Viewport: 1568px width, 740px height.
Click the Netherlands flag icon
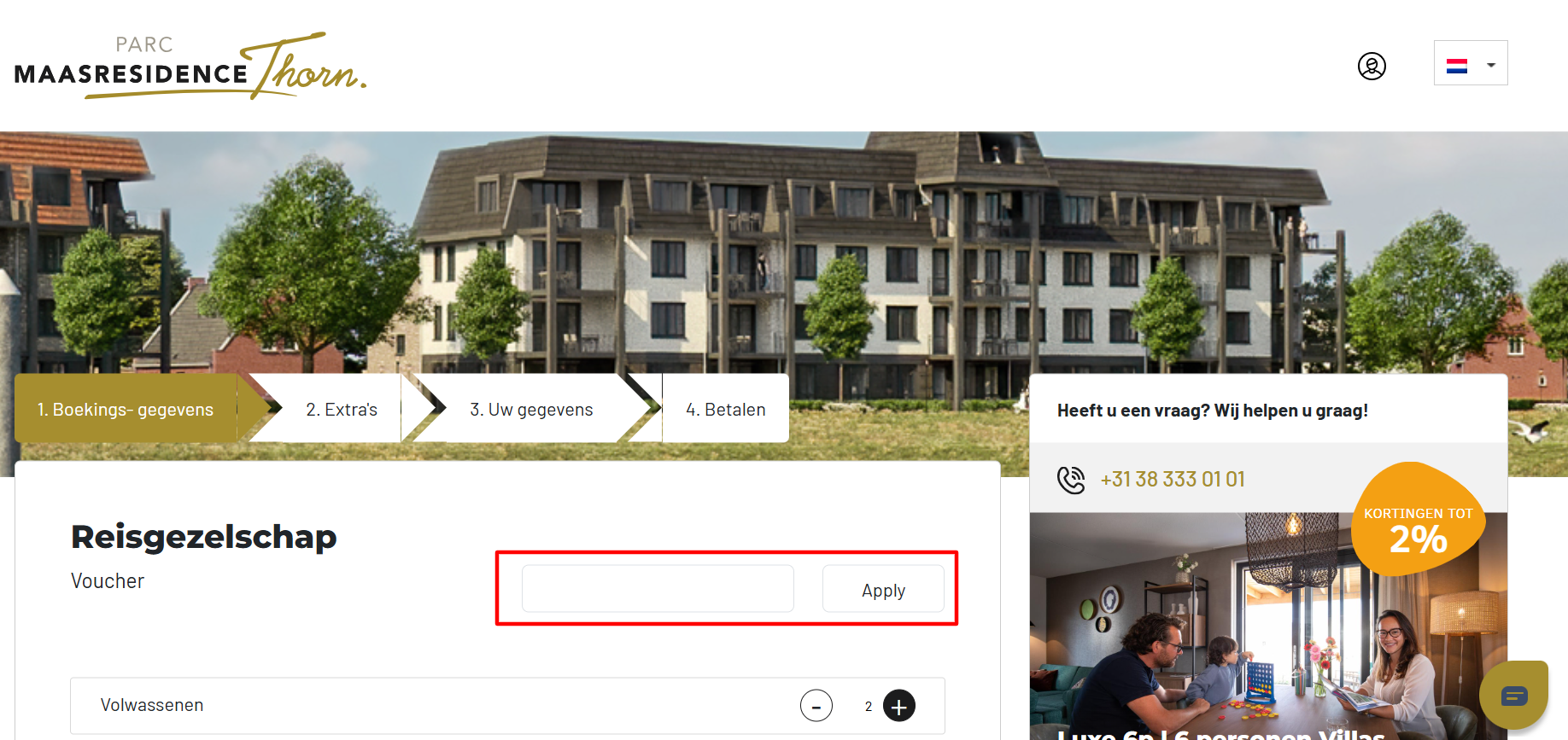tap(1457, 66)
